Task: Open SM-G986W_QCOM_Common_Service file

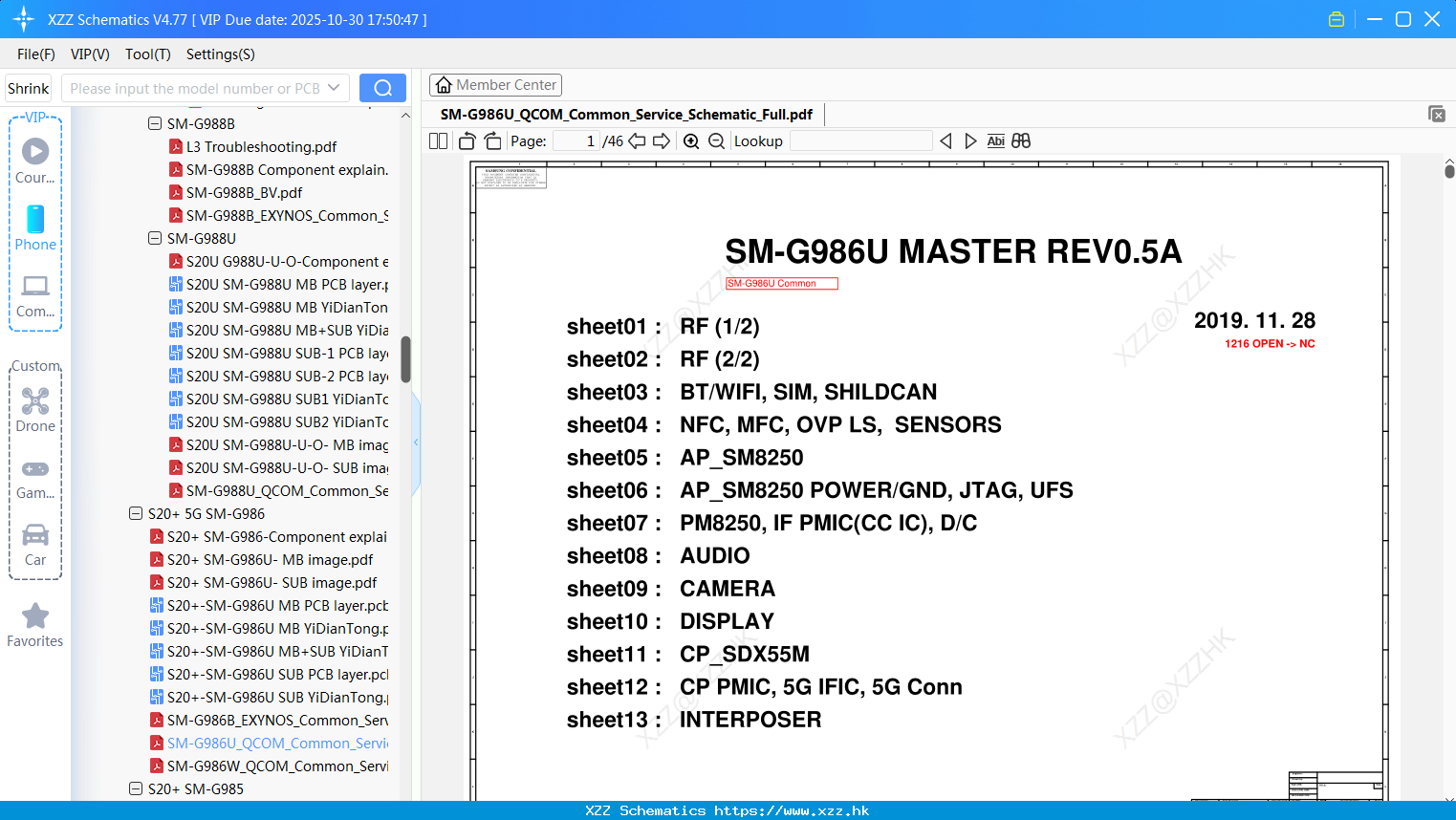Action: tap(269, 766)
